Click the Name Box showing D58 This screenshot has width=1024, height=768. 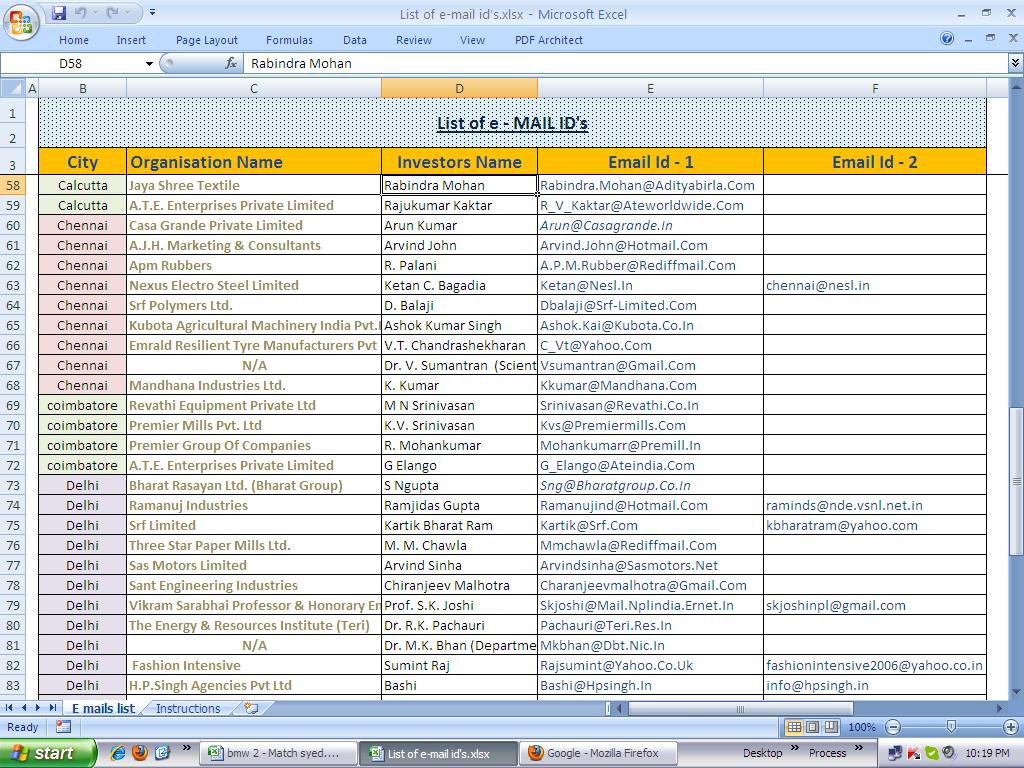72,63
